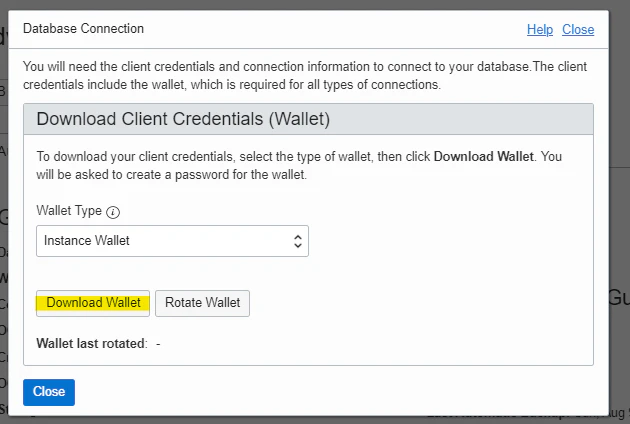Click the Instance Wallet dropdown arrows
This screenshot has width=630, height=424.
297,241
